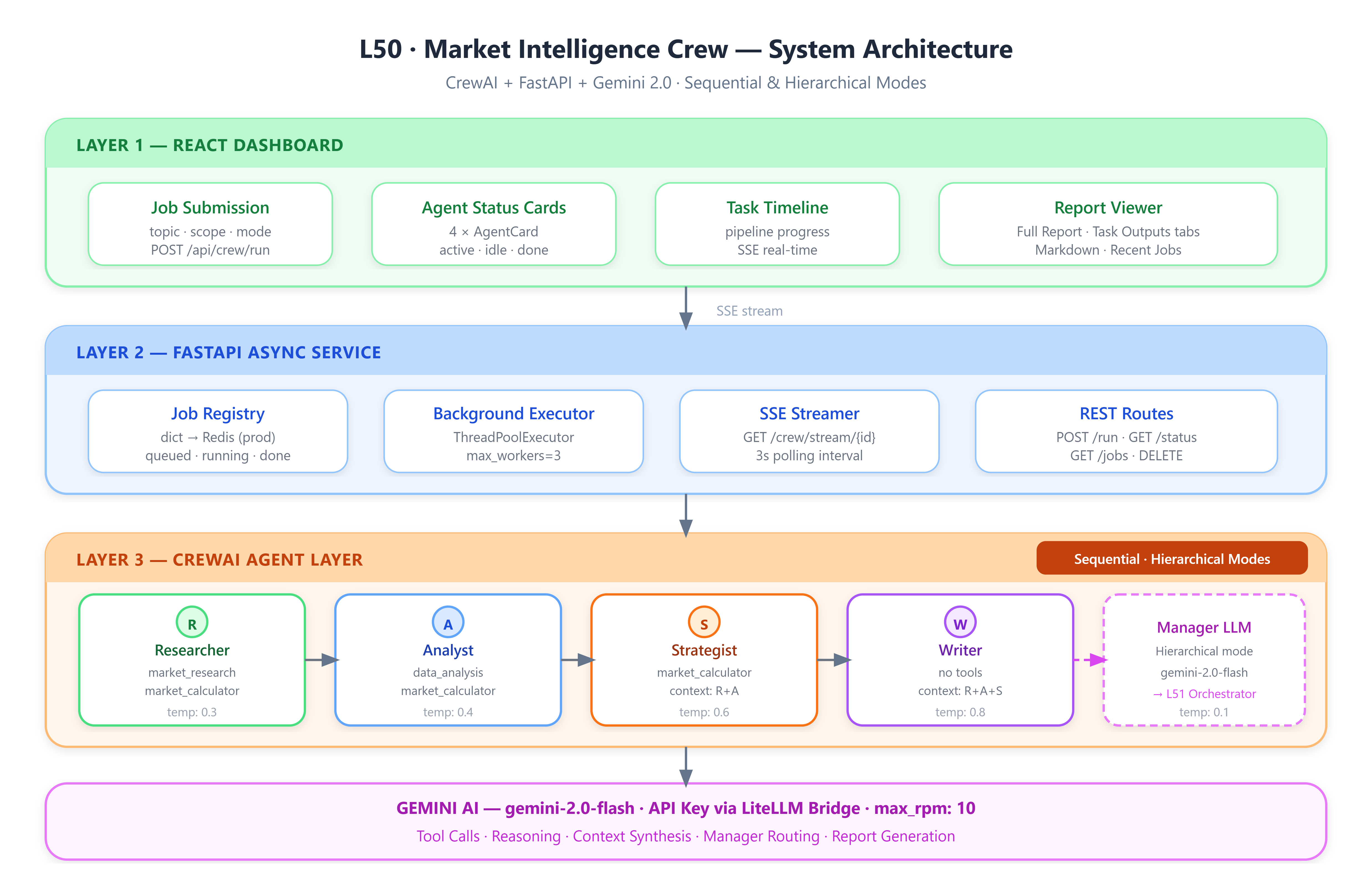1372x884 pixels.
Task: Click 'POST /api/crew/run' text
Action: click(210, 250)
